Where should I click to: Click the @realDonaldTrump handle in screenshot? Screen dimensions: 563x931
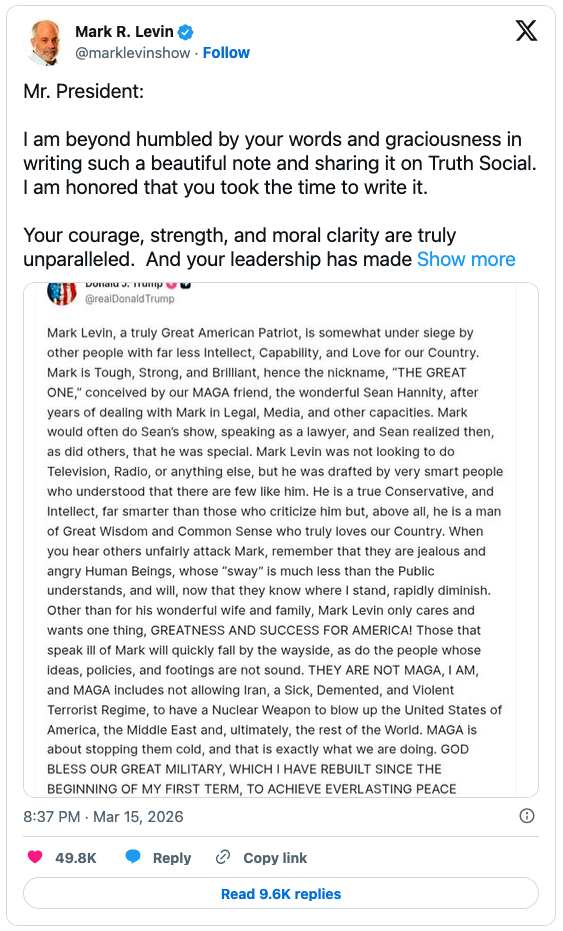tap(129, 299)
